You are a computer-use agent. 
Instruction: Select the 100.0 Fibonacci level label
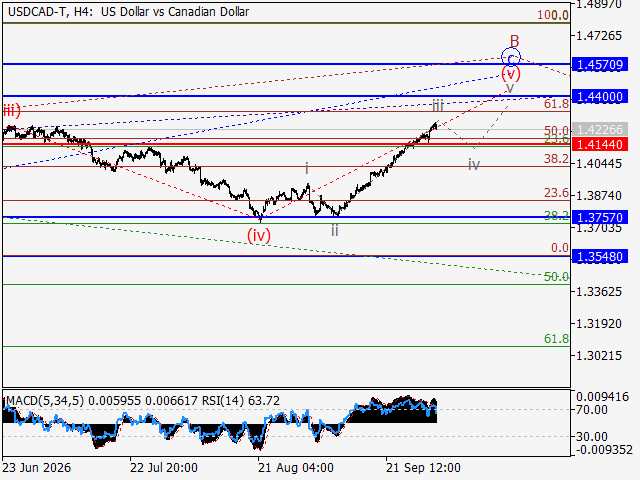coord(553,15)
